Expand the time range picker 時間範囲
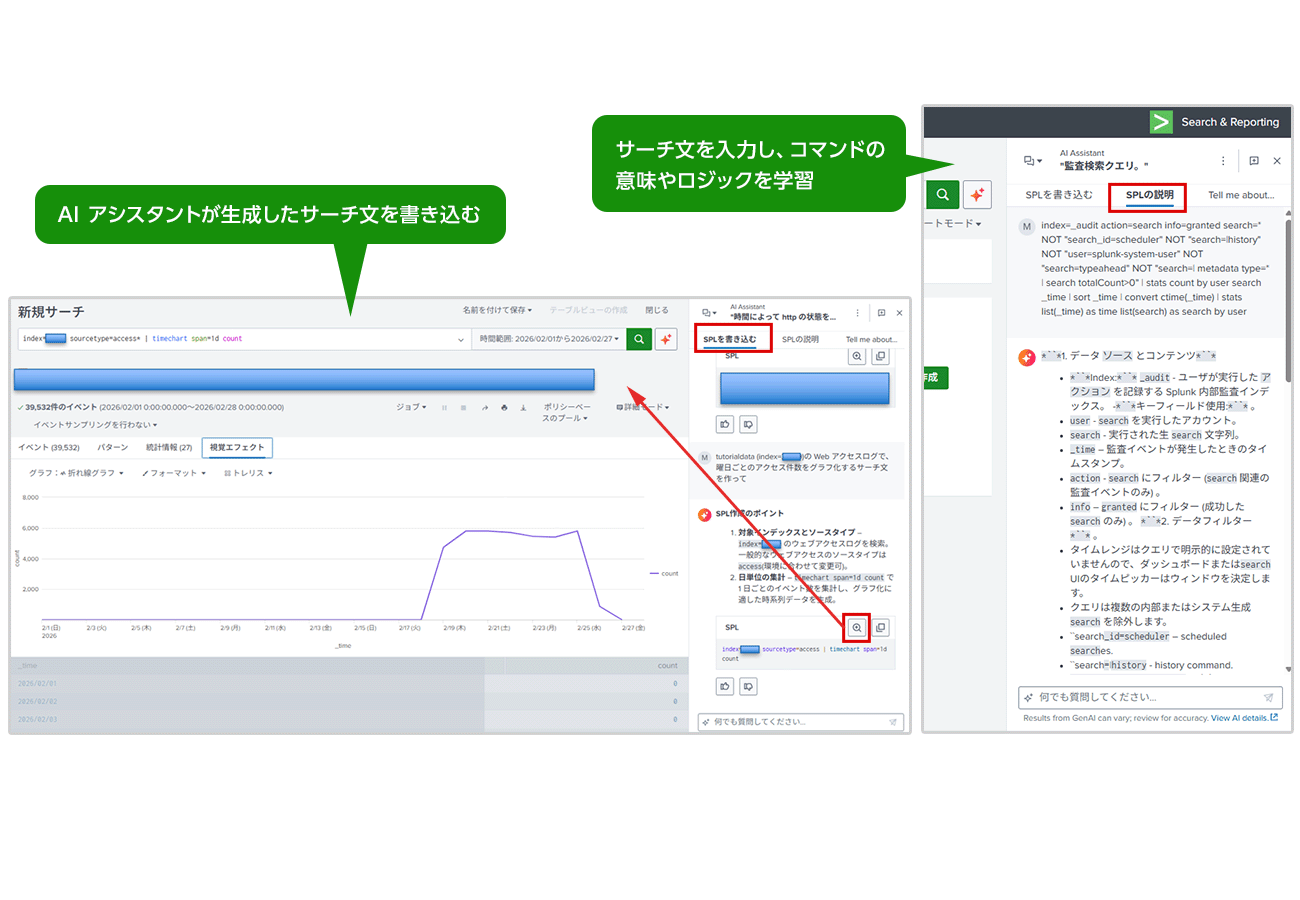 [548, 339]
